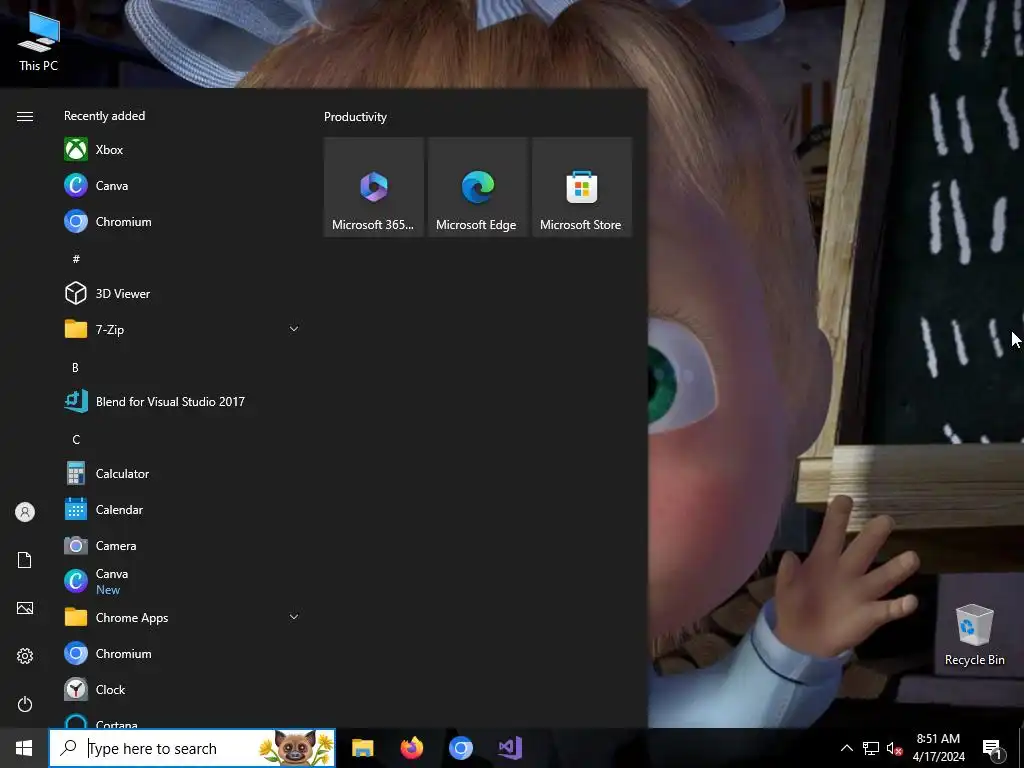This screenshot has width=1024, height=768.
Task: Launch Blend for Visual Studio 2017
Action: (x=182, y=402)
